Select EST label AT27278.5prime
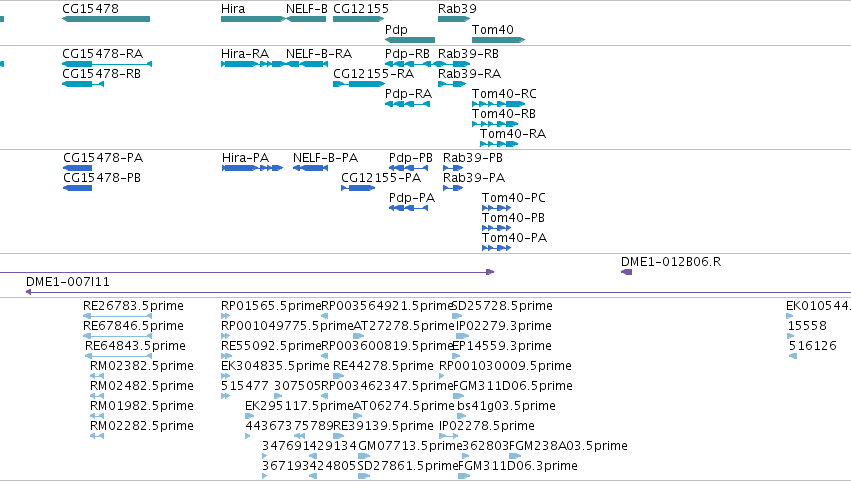The height and width of the screenshot is (481, 851). tap(404, 326)
